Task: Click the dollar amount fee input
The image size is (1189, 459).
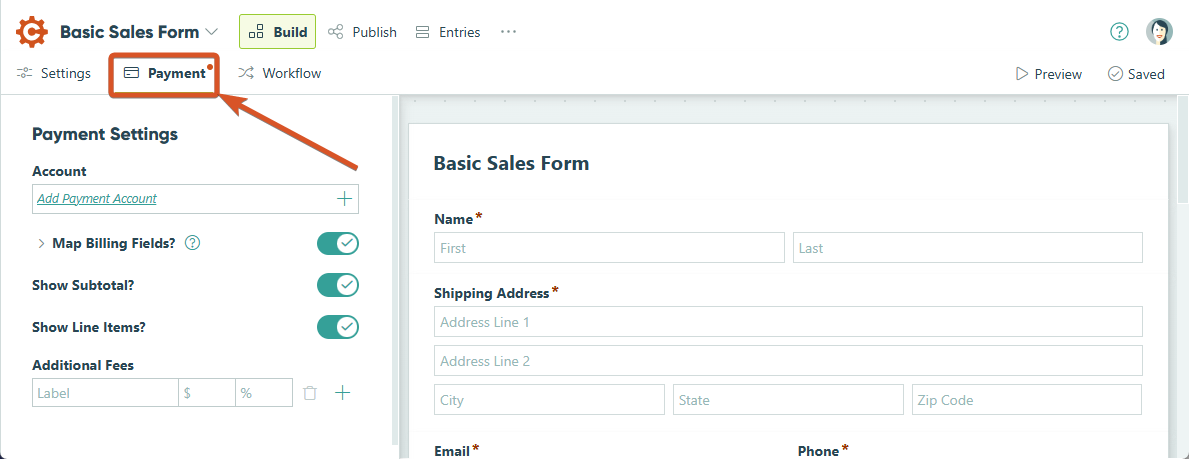Action: point(207,393)
